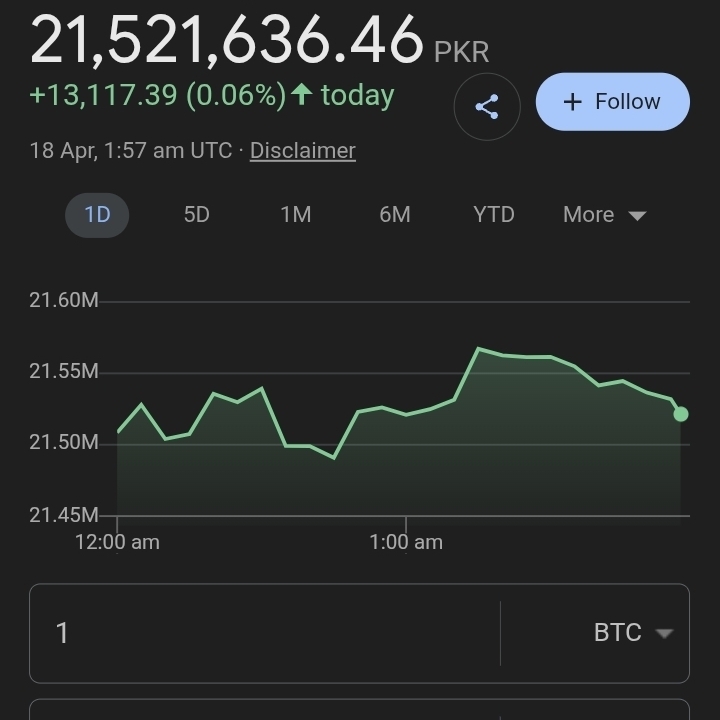Switch to the 5D time range

click(x=196, y=215)
